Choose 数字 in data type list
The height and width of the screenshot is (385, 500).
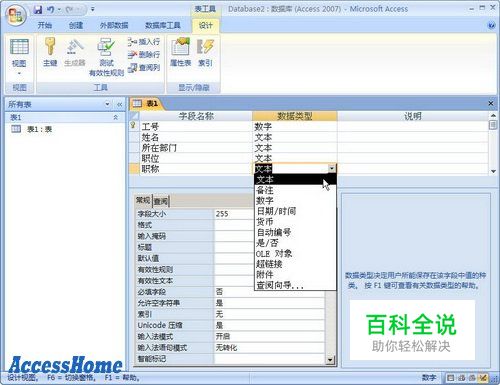[x=295, y=201]
